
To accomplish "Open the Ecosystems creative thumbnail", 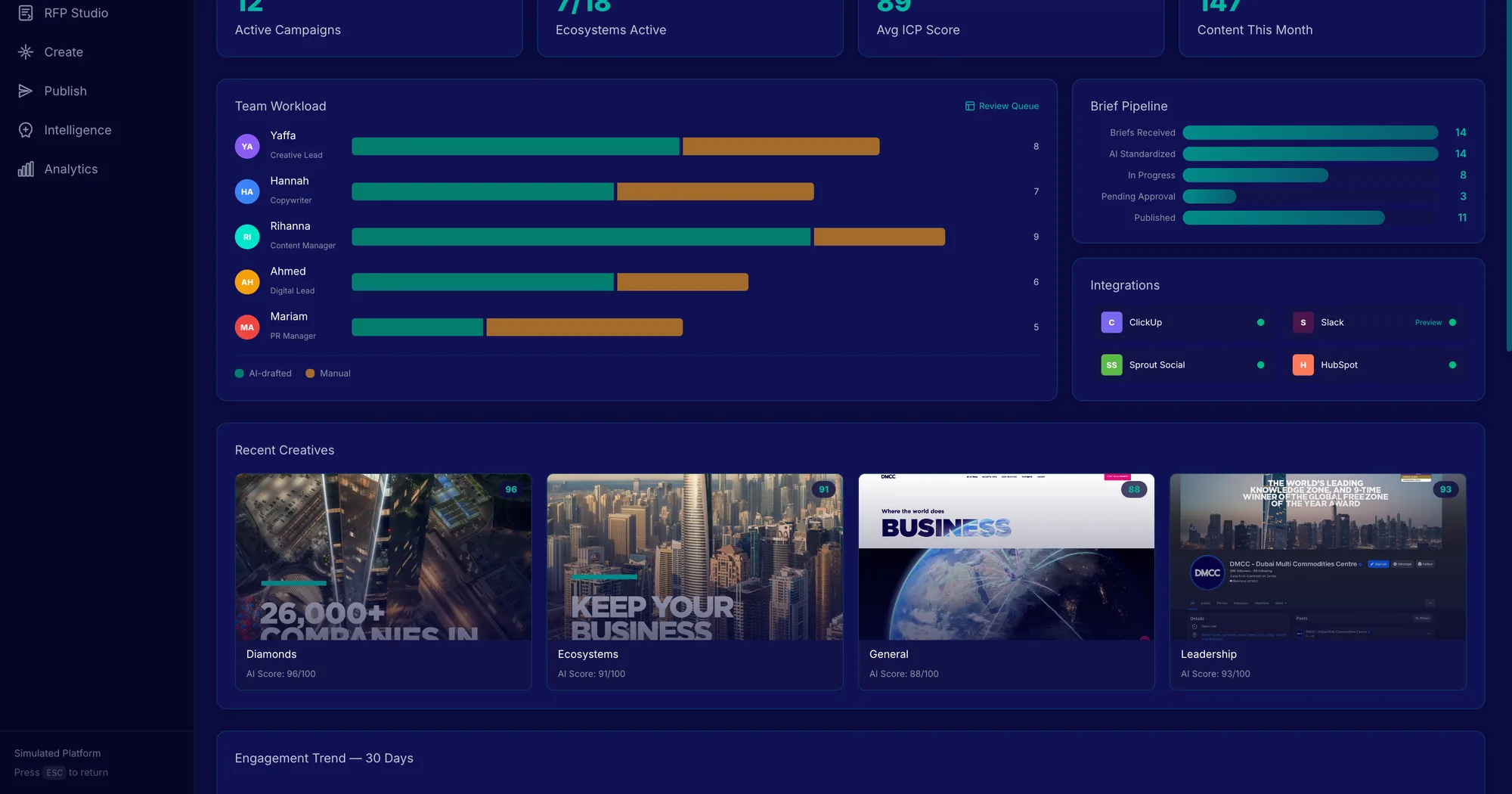I will (695, 557).
